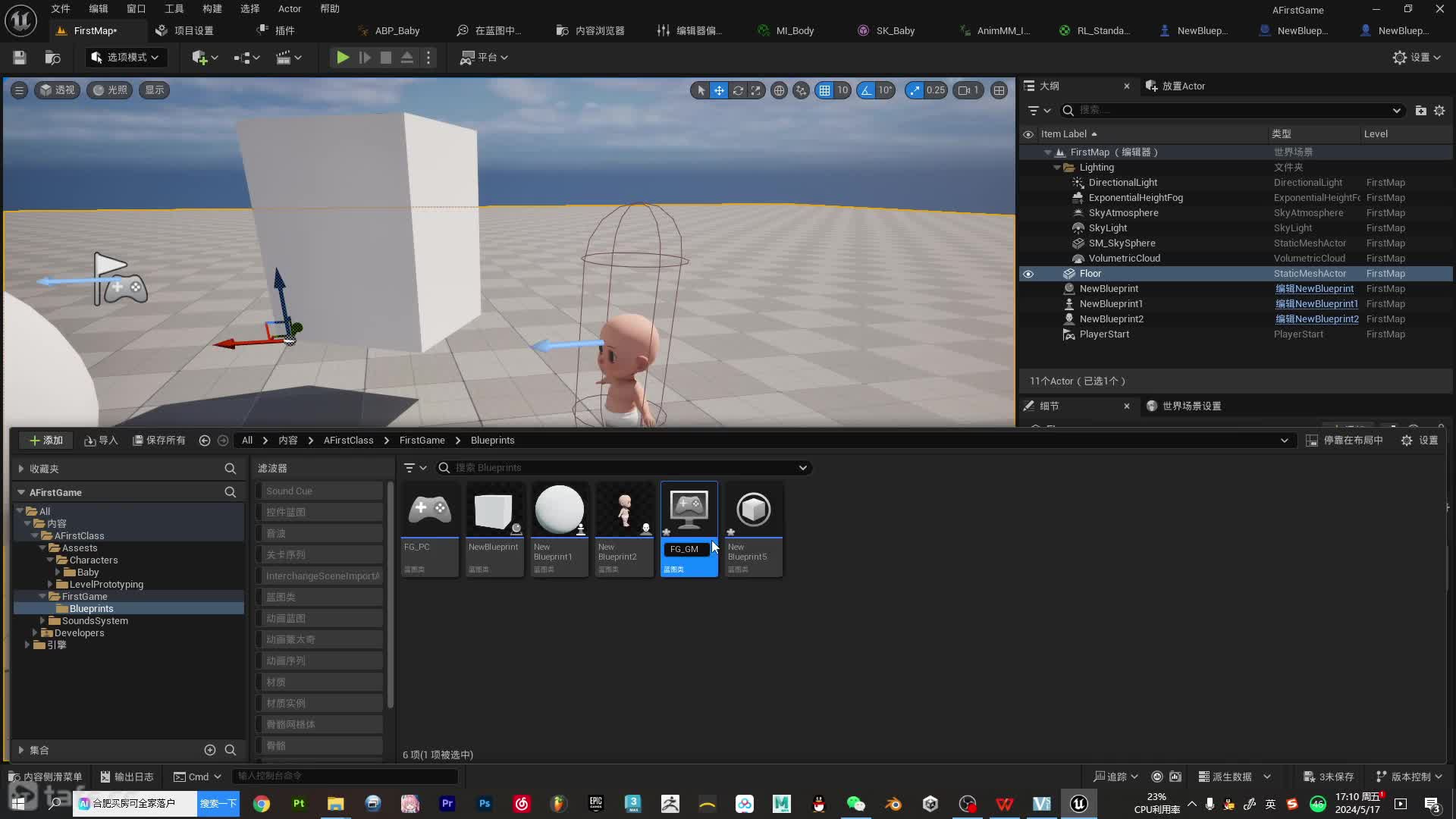Toggle the Sound Cue filter
The width and height of the screenshot is (1456, 819).
point(319,491)
